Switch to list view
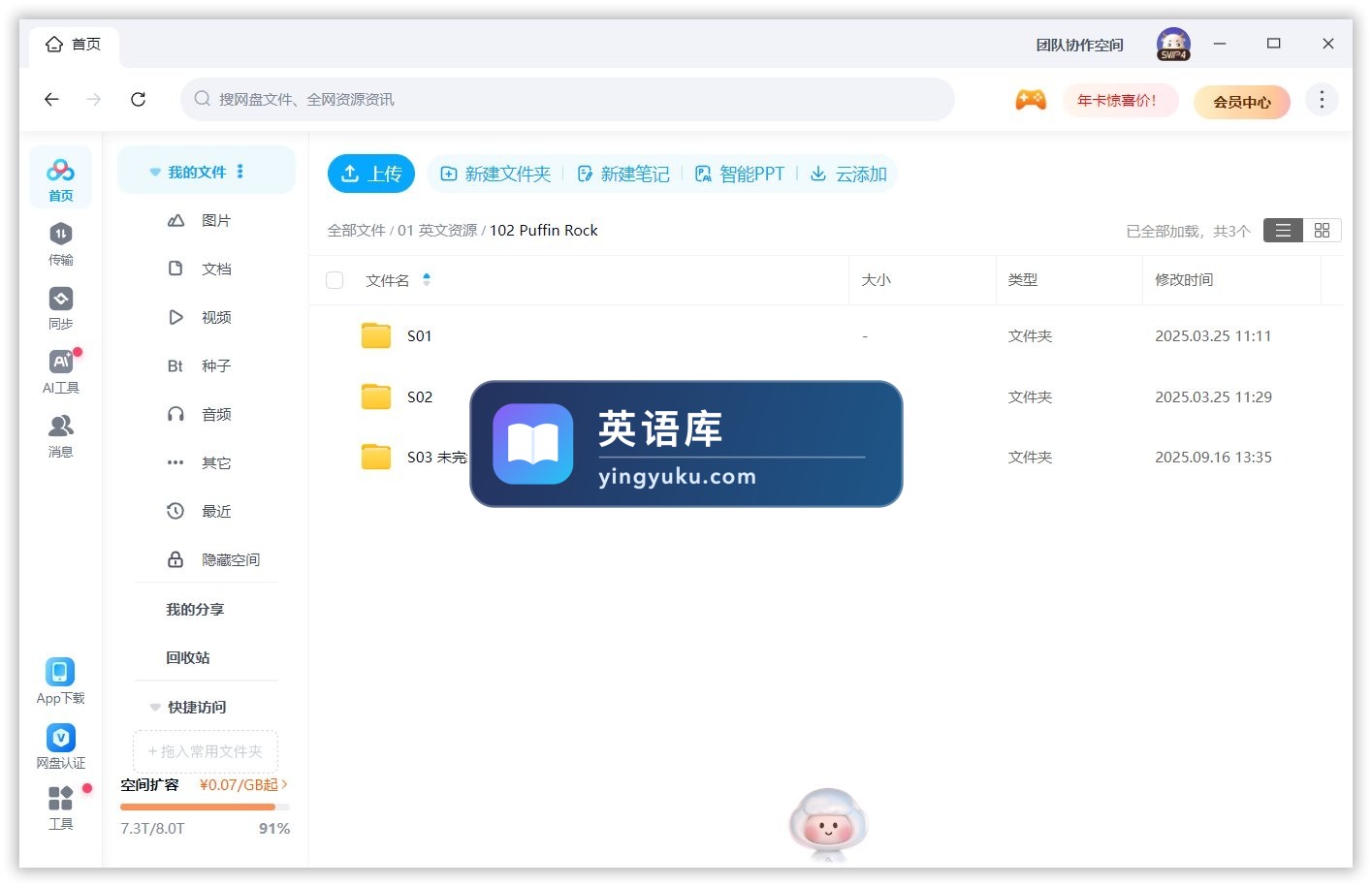 tap(1283, 230)
